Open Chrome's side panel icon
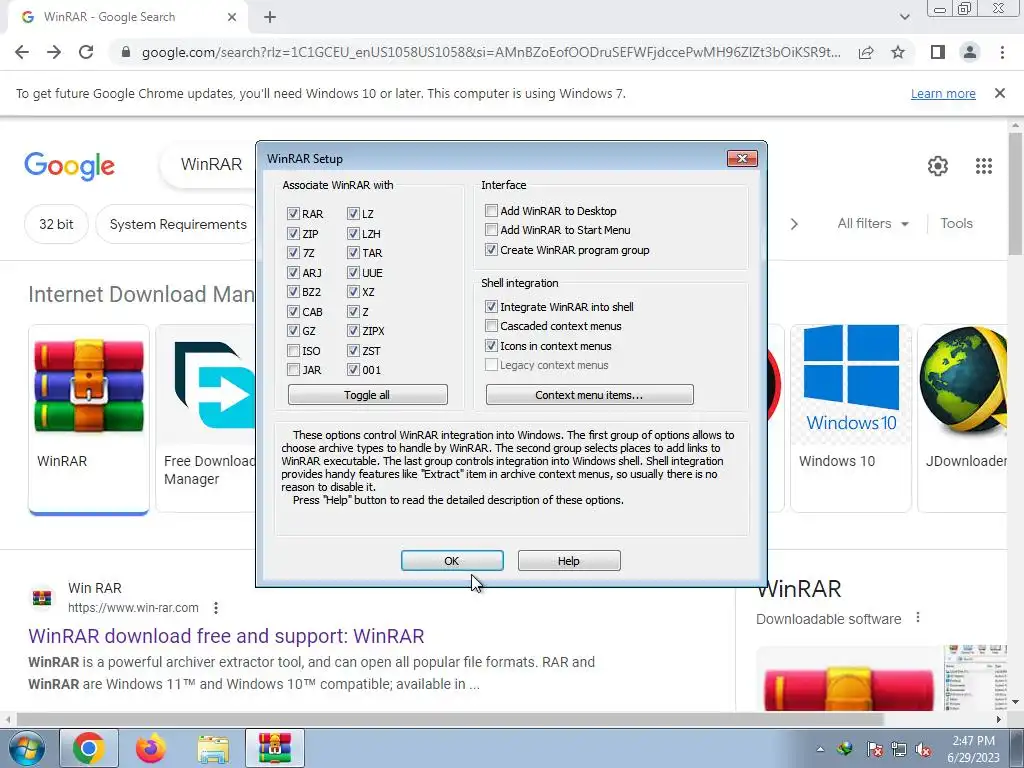This screenshot has width=1024, height=768. (938, 52)
